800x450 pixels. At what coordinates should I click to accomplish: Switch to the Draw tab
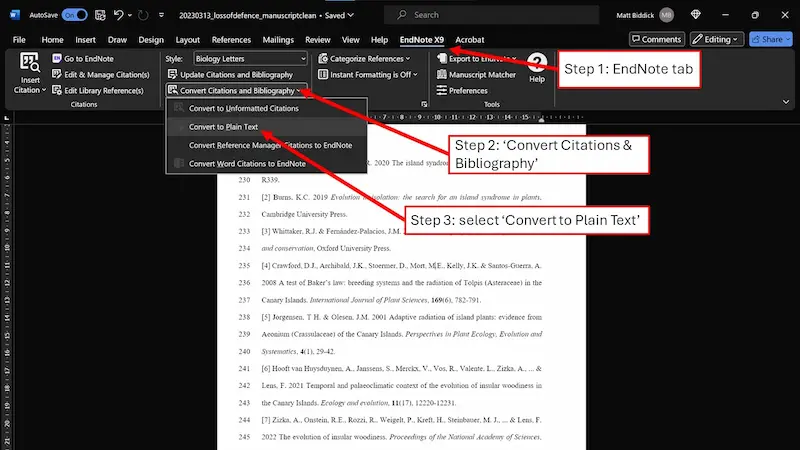(117, 40)
